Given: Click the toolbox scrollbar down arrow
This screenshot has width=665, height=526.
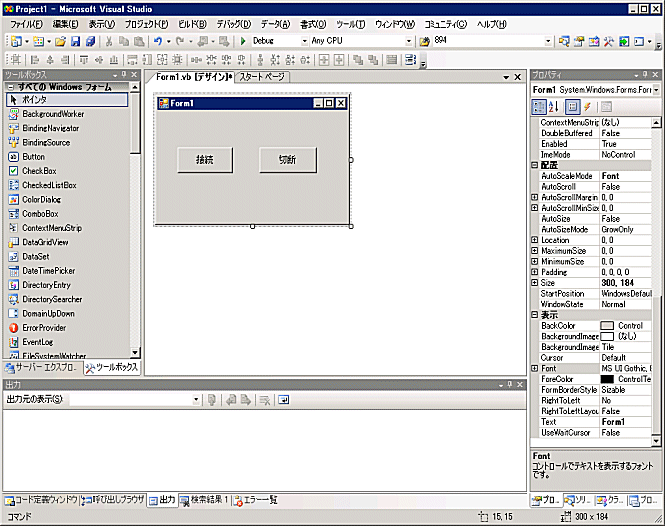Looking at the screenshot, I should pyautogui.click(x=135, y=353).
